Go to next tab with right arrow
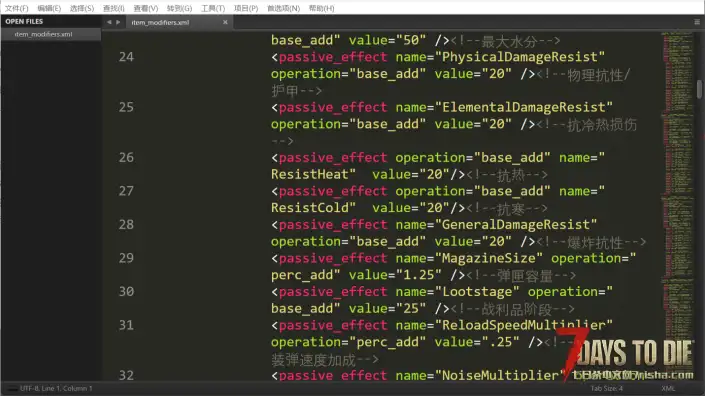The height and width of the screenshot is (396, 705). 118,22
